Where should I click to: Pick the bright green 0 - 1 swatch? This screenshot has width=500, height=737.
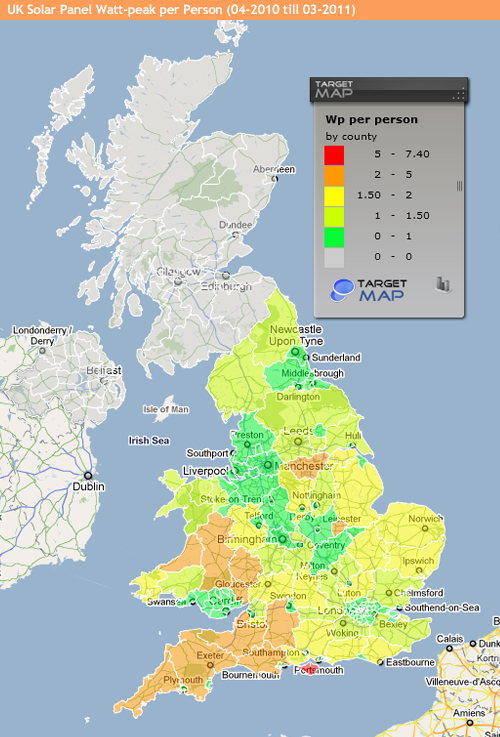334,237
